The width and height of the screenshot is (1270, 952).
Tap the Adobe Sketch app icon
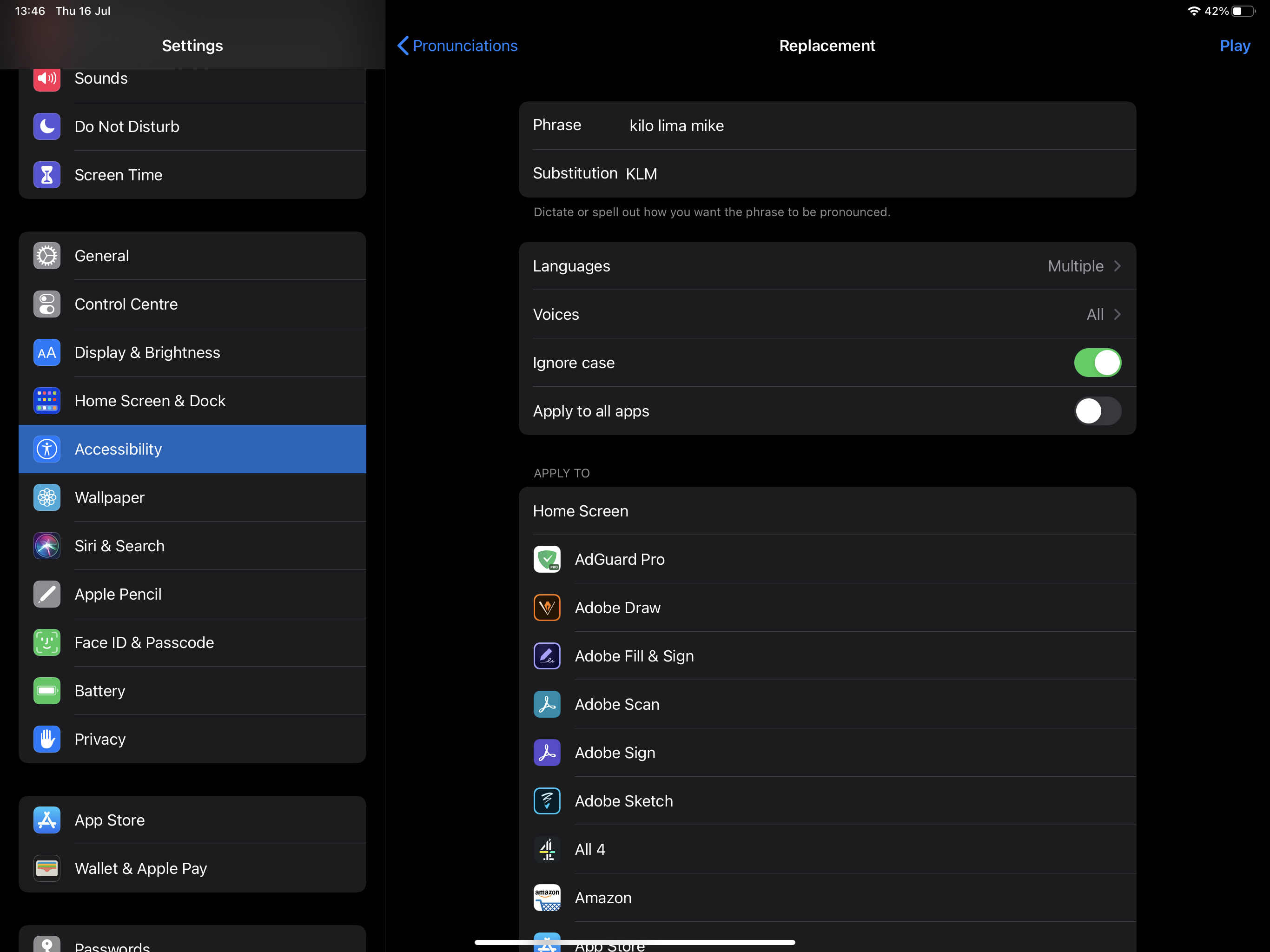coord(547,801)
